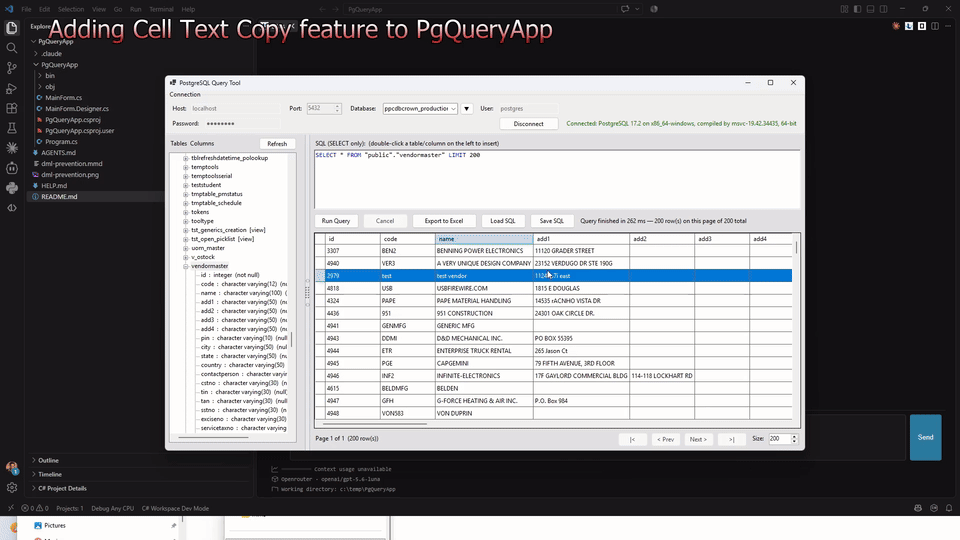The width and height of the screenshot is (960, 540).
Task: Expand the bin folder
Action: 50,75
